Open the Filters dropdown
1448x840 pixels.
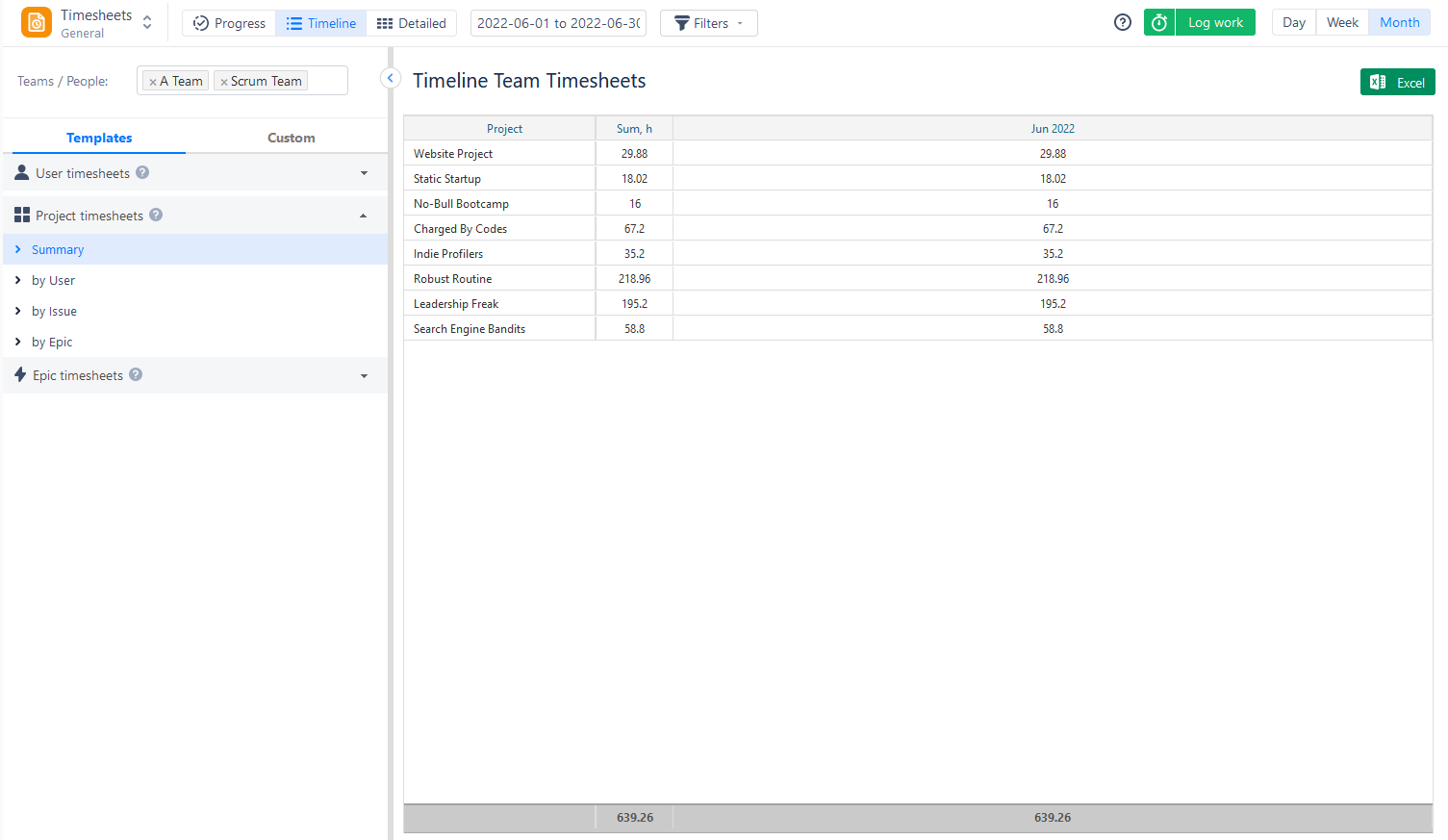click(708, 22)
